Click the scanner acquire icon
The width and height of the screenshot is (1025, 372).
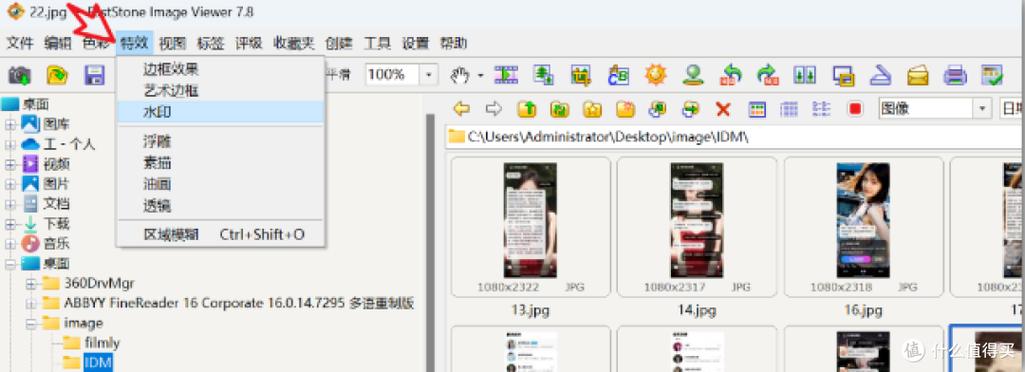pos(881,75)
